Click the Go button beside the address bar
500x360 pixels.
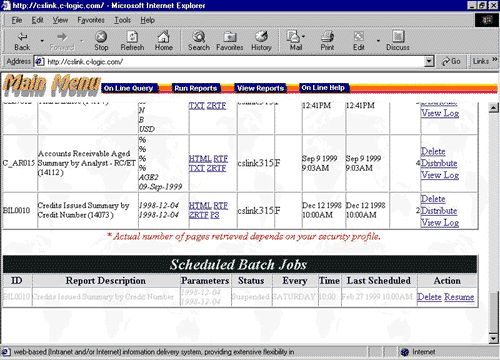[x=451, y=61]
